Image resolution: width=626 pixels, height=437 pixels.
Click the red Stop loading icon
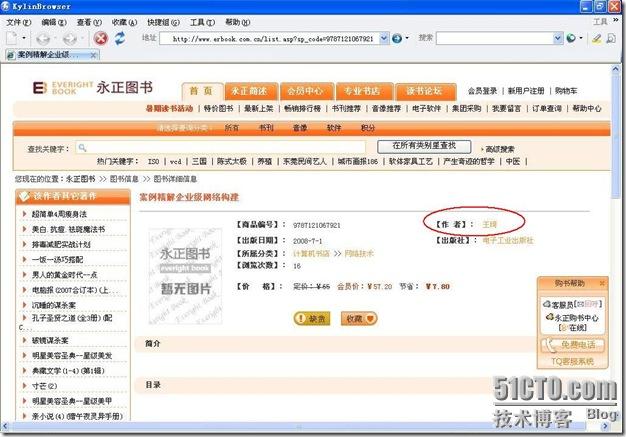101,38
